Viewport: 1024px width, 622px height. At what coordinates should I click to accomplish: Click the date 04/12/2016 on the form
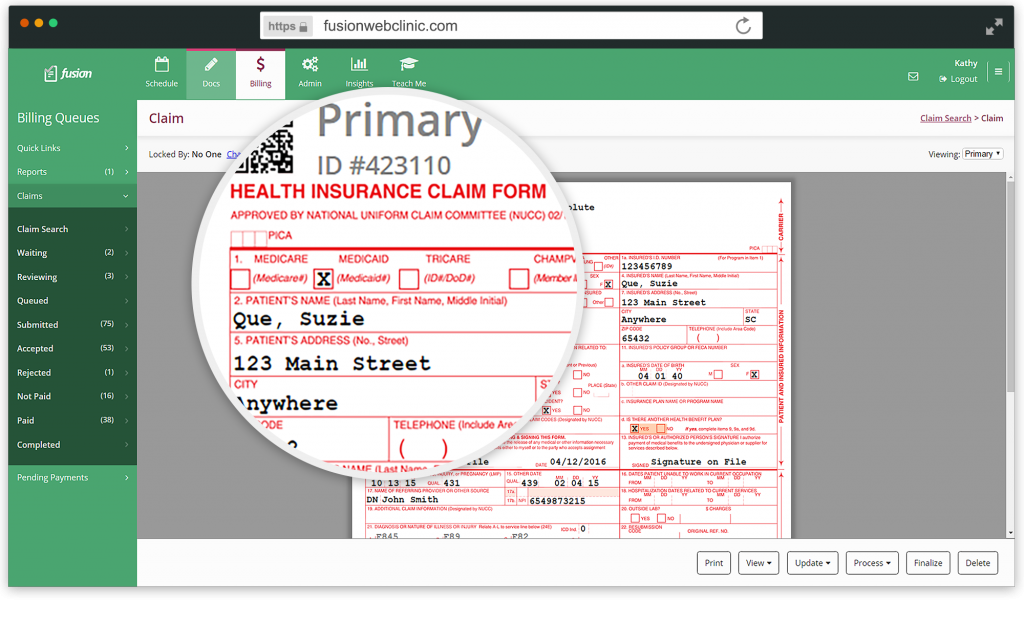[578, 462]
